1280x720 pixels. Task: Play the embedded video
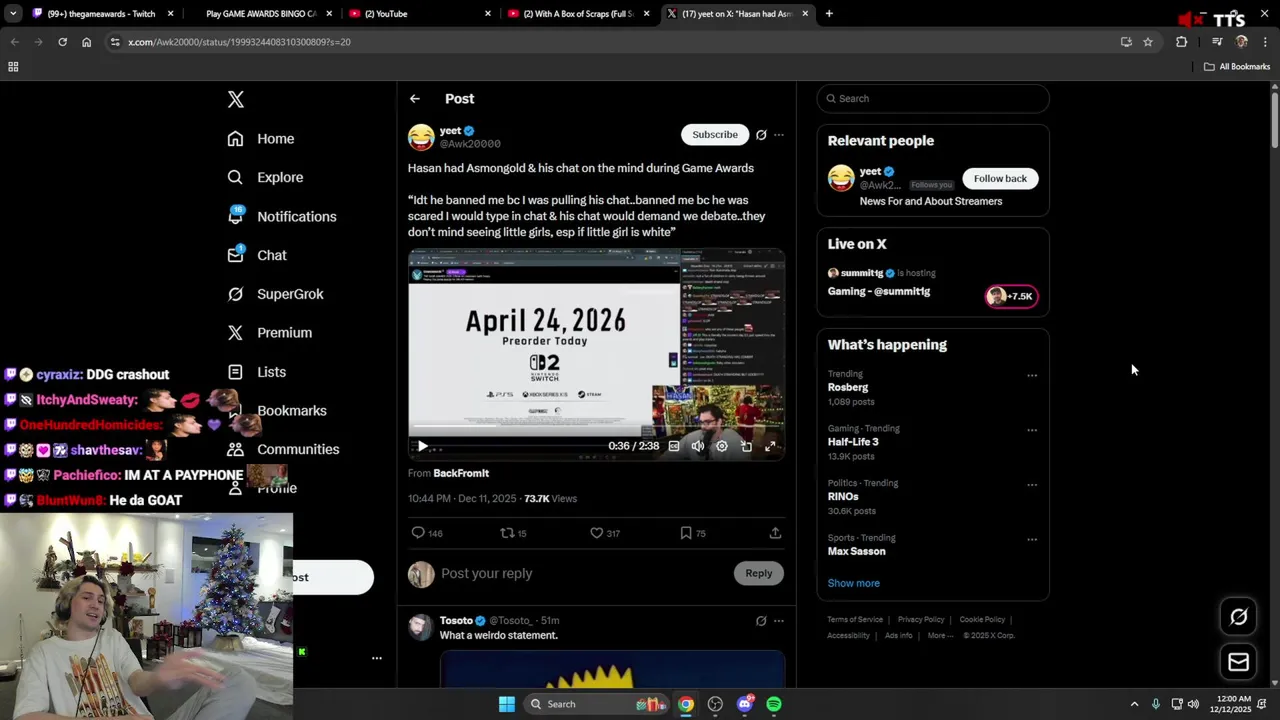click(422, 446)
